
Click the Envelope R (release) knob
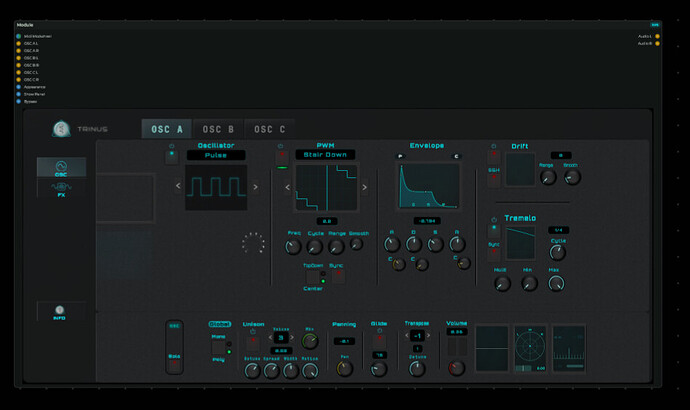coord(457,244)
